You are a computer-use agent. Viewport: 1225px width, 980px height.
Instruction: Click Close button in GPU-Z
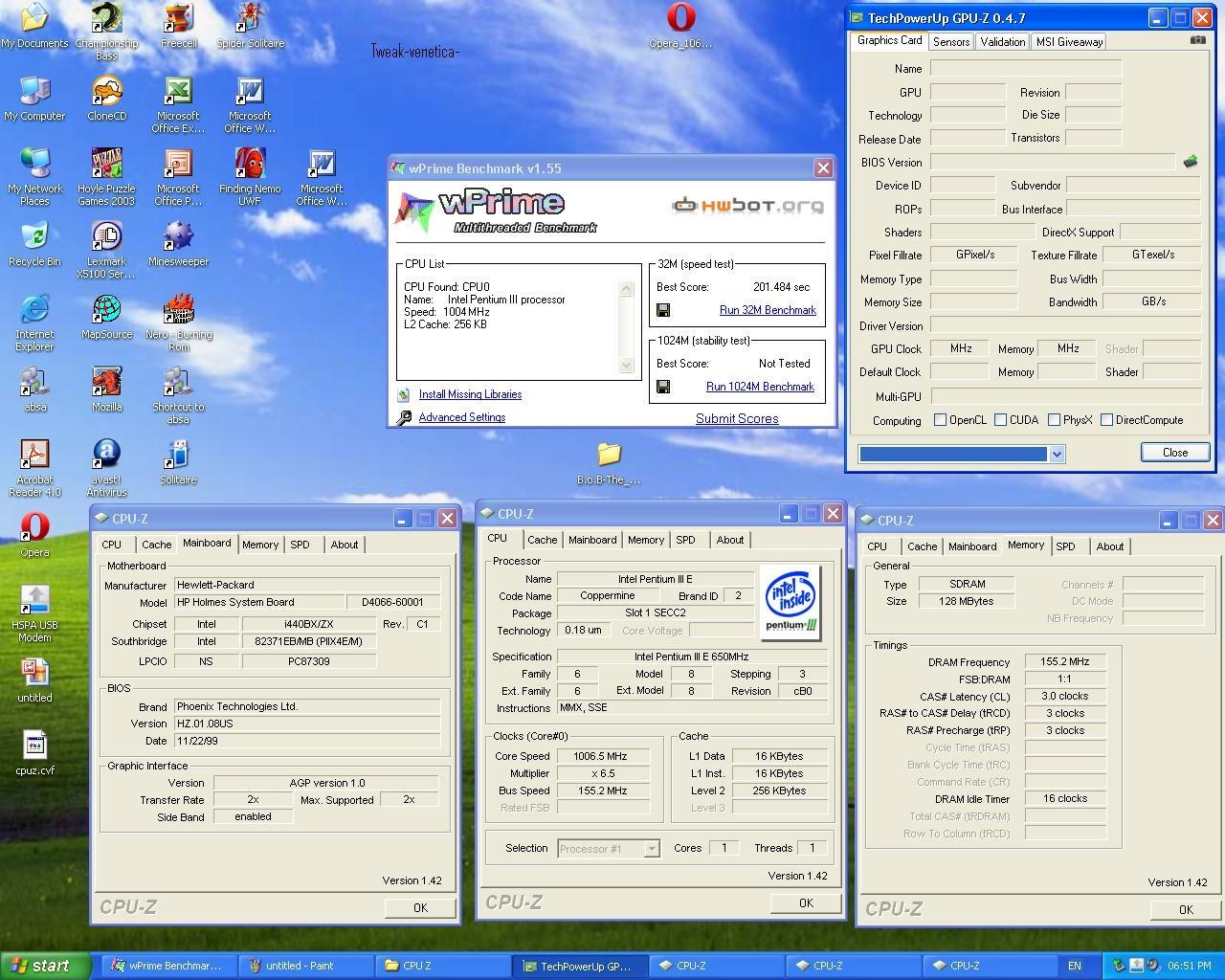click(1175, 453)
